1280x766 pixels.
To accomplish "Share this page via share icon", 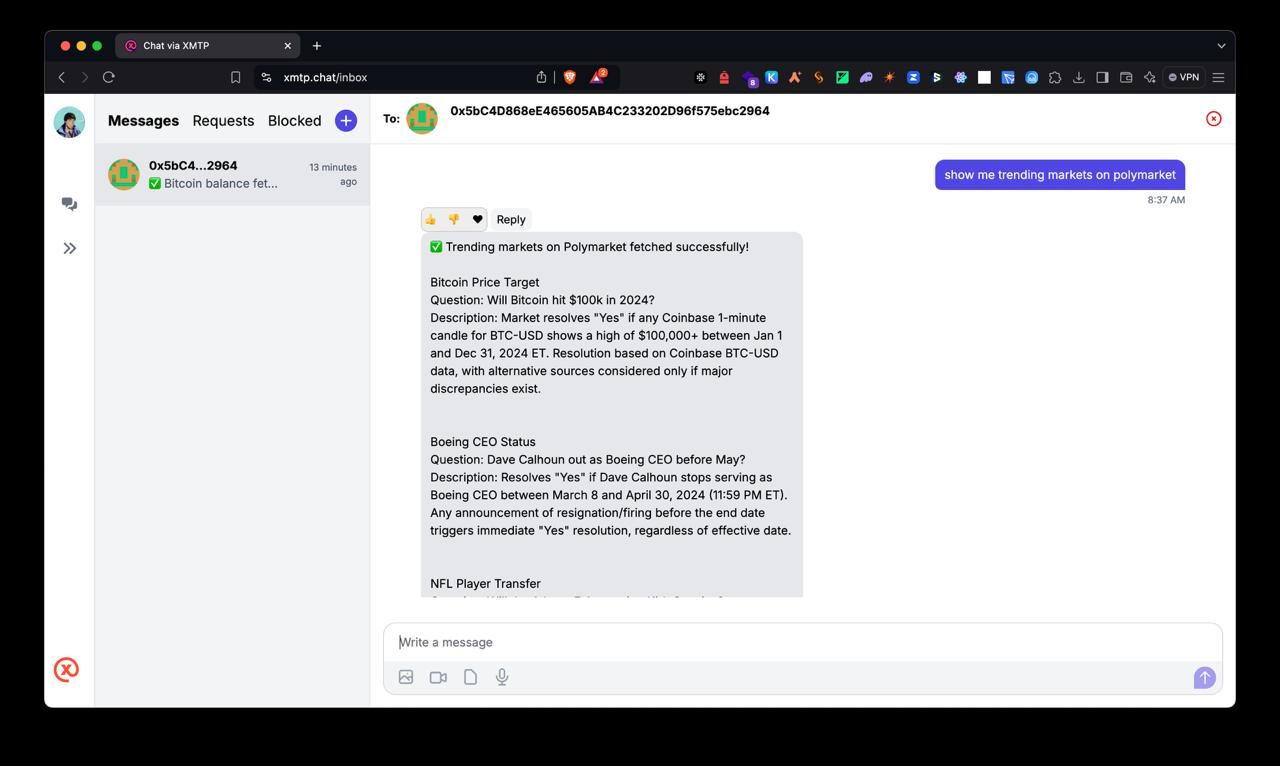I will 541,77.
